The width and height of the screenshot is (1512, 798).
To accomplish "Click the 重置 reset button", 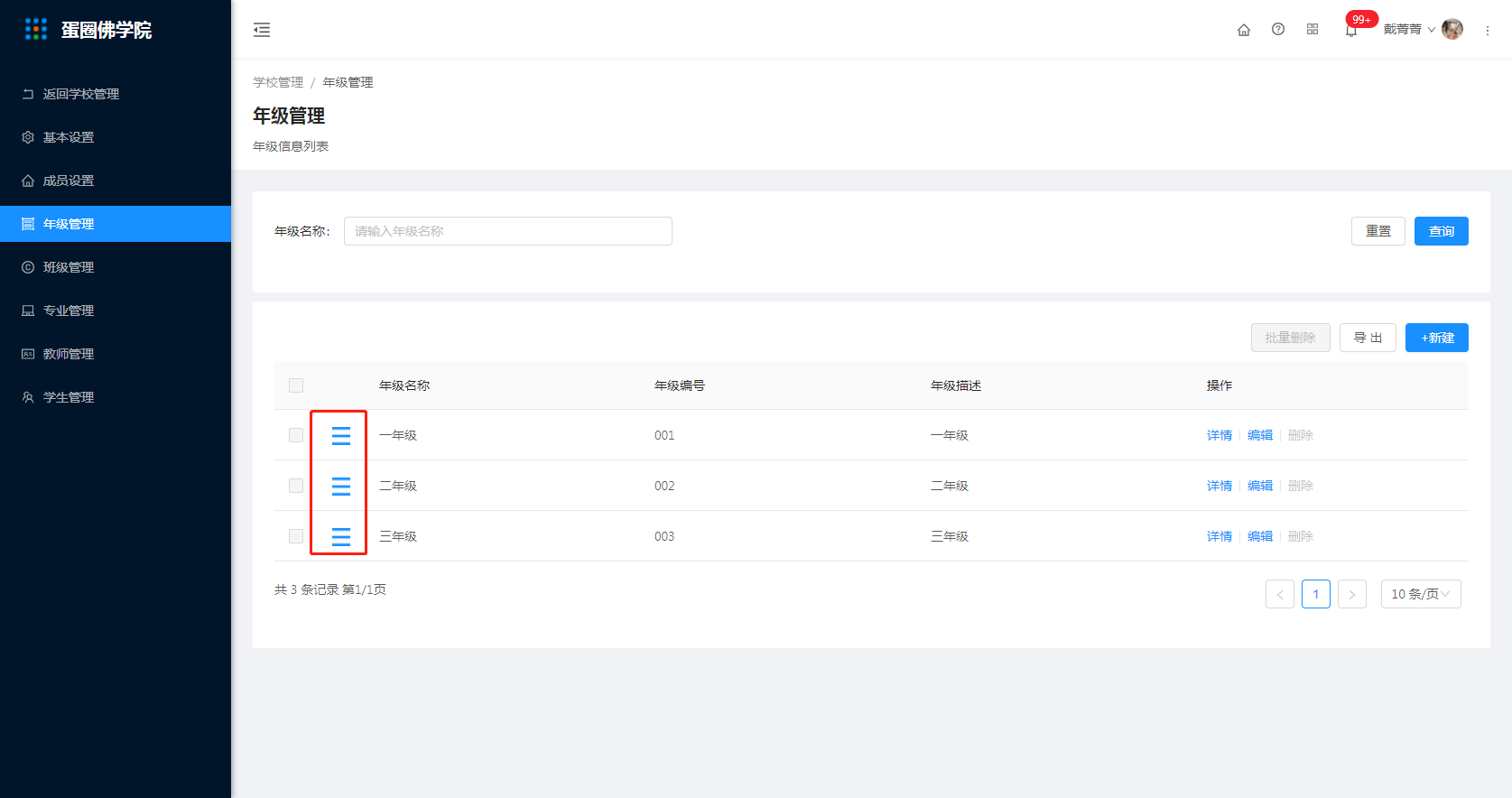I will pos(1378,231).
